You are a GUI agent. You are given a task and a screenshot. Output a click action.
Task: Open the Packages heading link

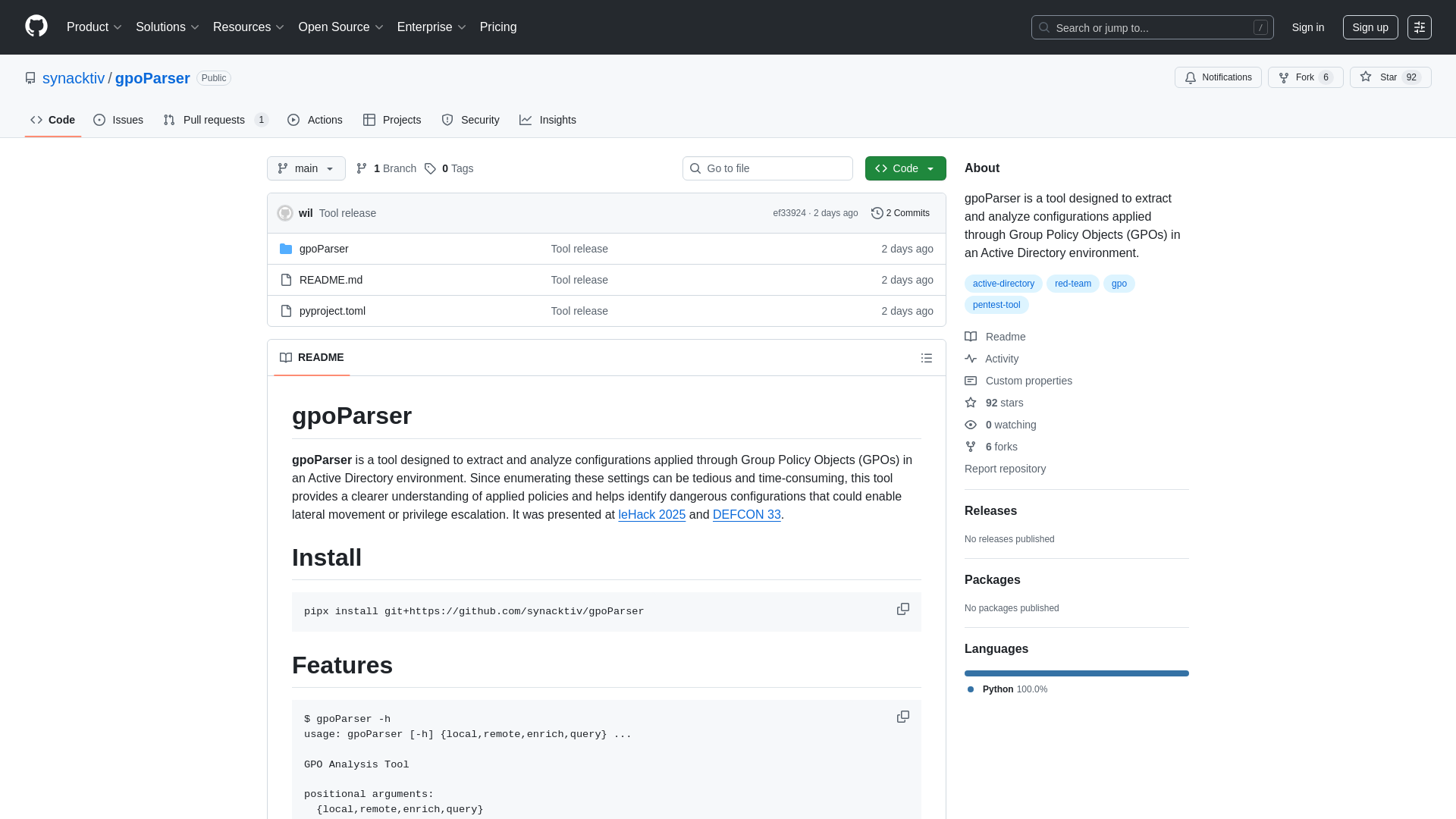[992, 580]
